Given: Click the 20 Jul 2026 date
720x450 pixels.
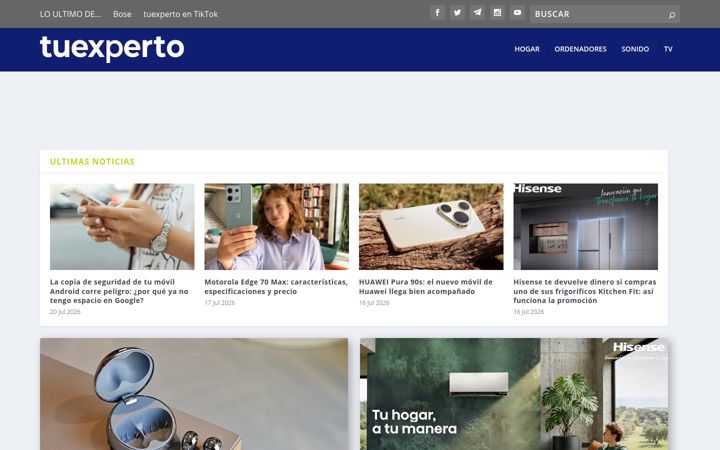Looking at the screenshot, I should [65, 312].
